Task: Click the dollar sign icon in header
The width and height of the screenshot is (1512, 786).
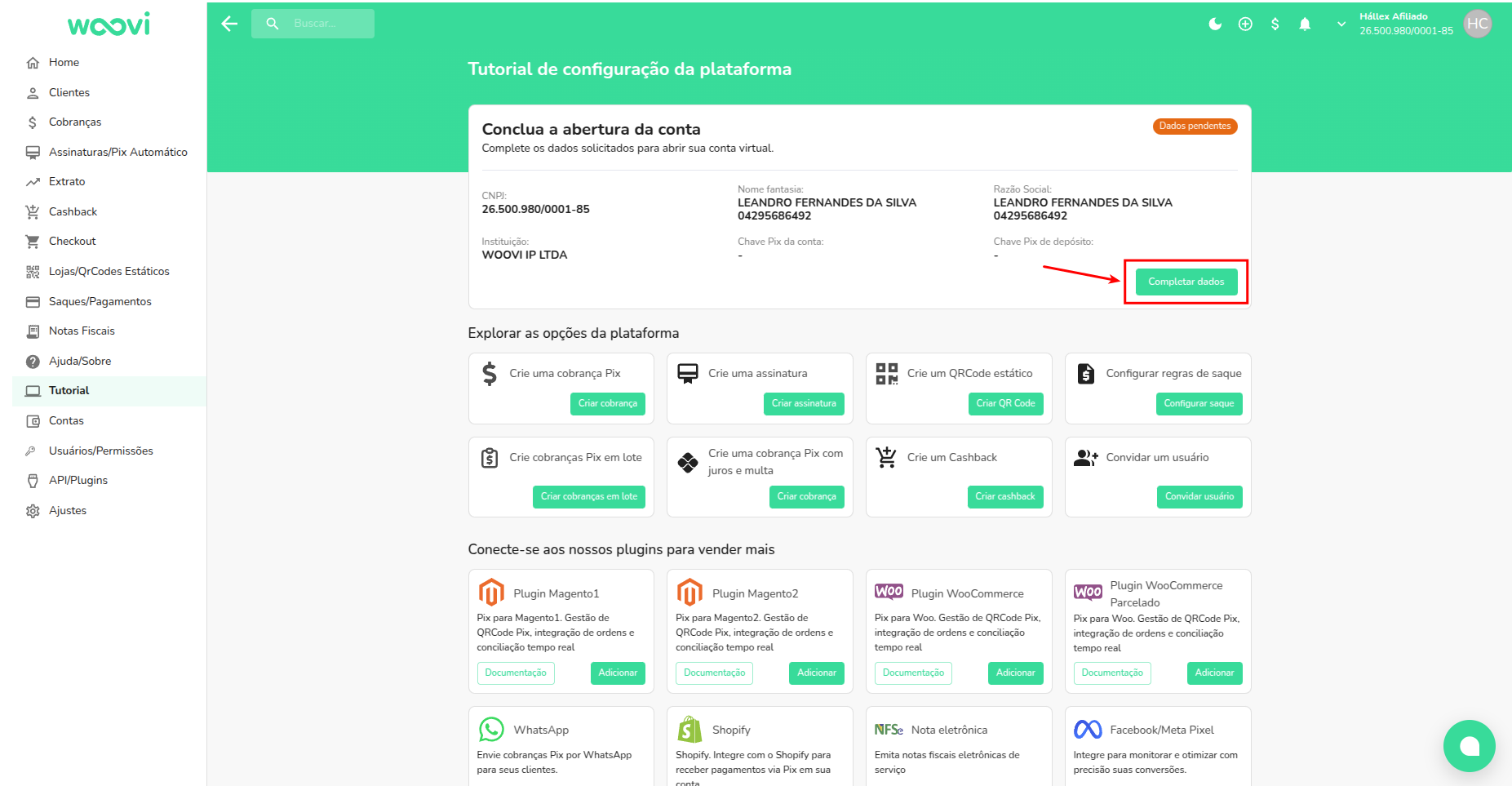Action: 1275,24
